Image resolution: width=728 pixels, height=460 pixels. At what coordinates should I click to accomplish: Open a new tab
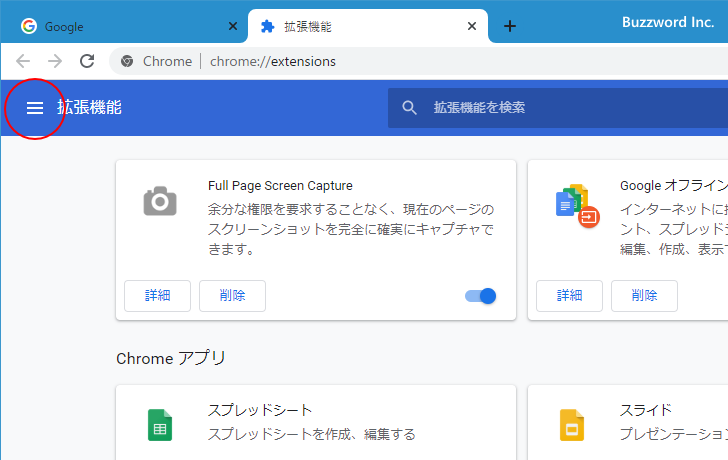(x=510, y=26)
